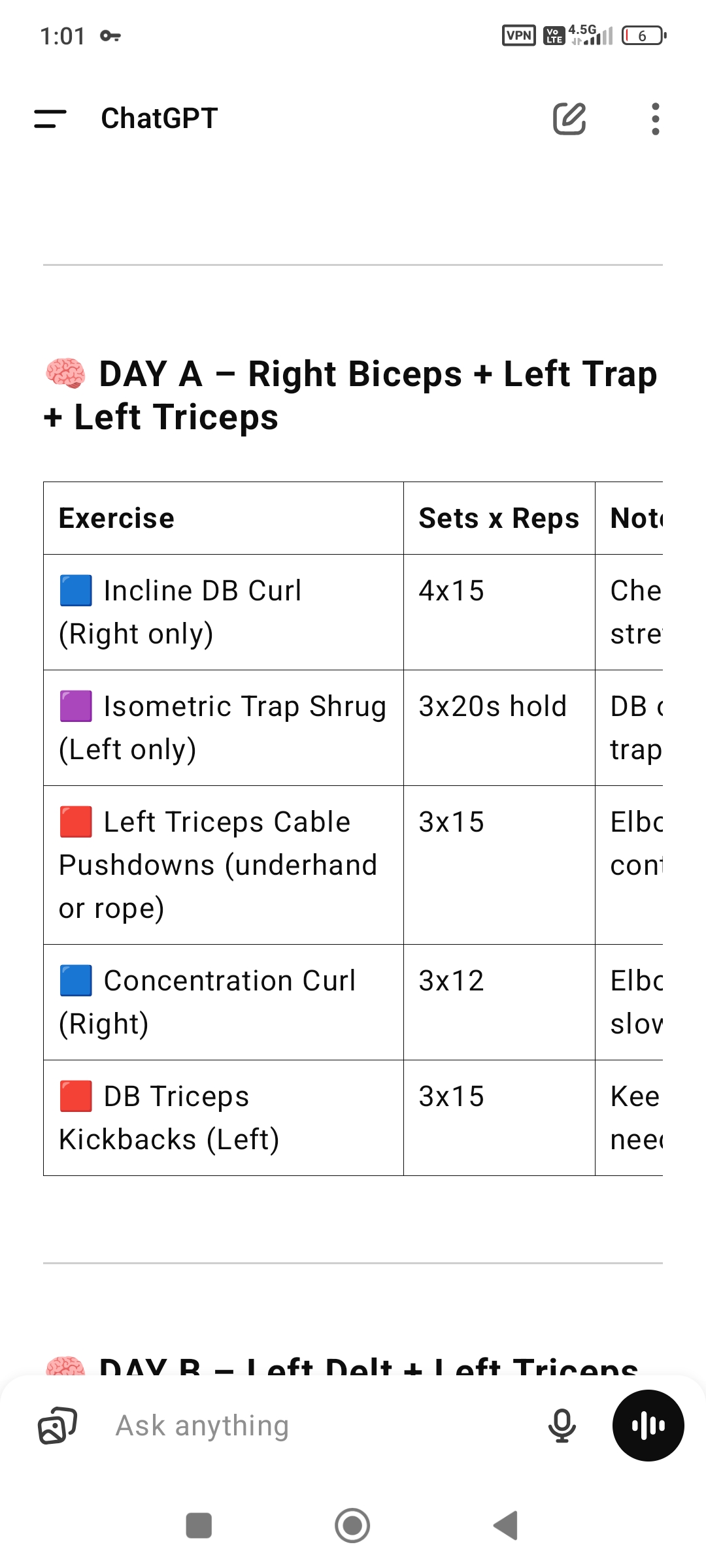
Task: Start a new chat with compose icon
Action: pyautogui.click(x=569, y=118)
